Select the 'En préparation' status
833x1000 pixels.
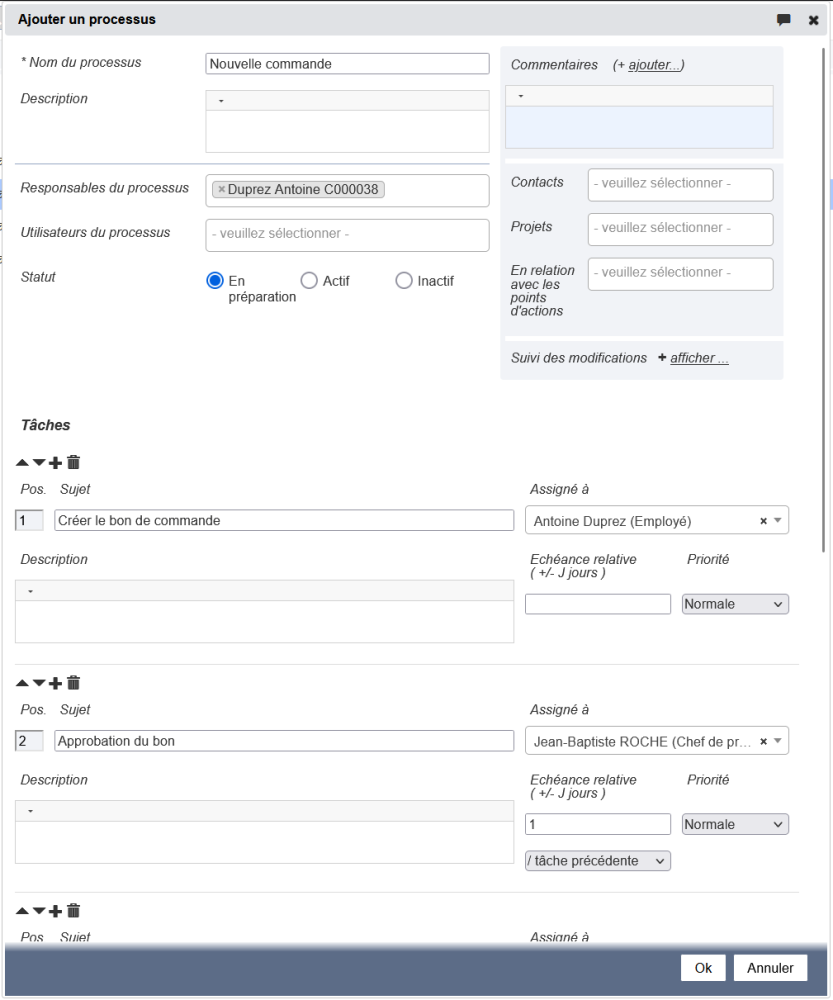(214, 281)
